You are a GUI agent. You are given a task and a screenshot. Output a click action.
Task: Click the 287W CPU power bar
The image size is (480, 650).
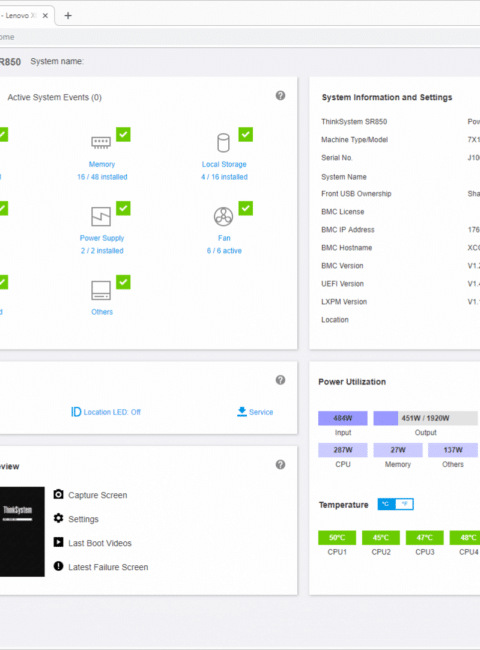point(343,450)
